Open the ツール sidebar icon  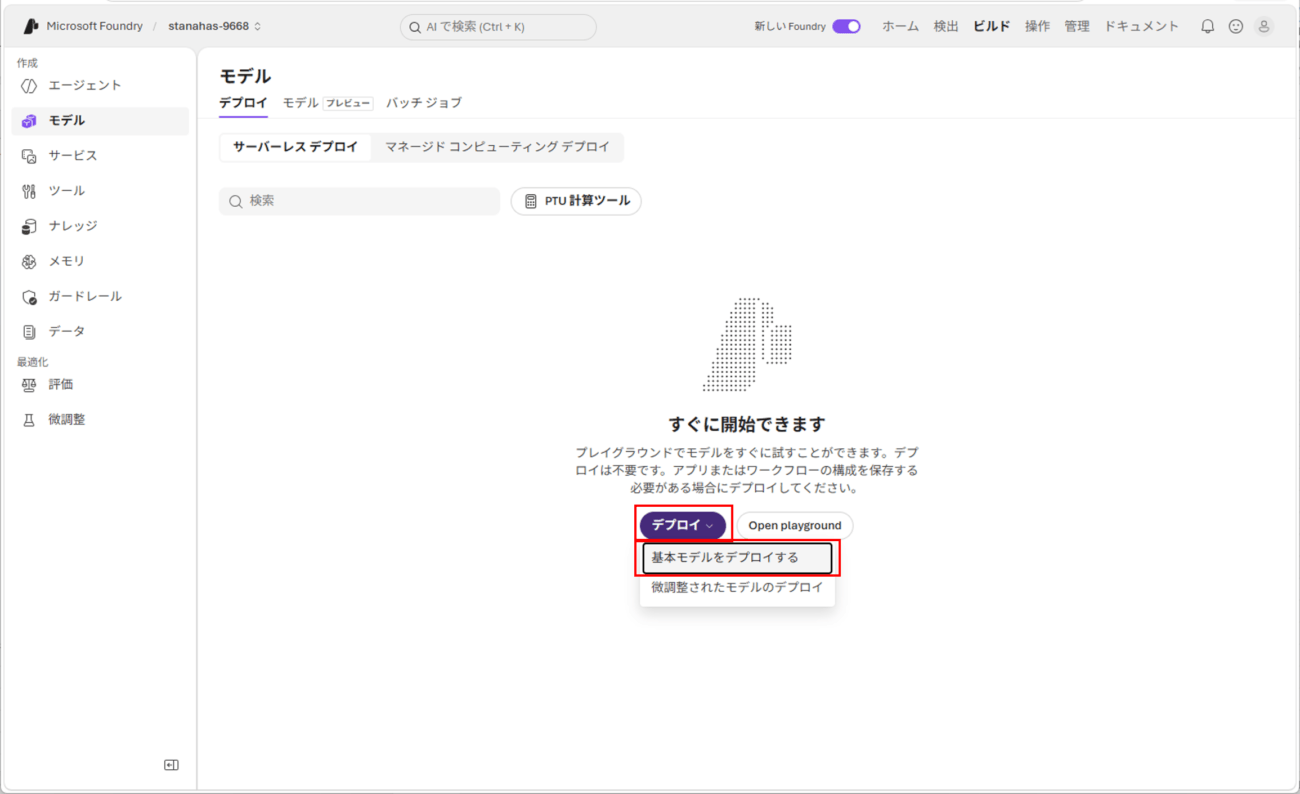tap(29, 191)
